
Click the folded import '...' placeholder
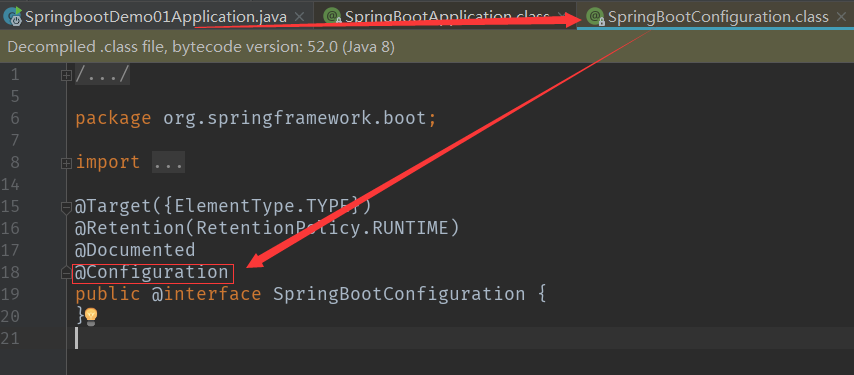coord(168,162)
